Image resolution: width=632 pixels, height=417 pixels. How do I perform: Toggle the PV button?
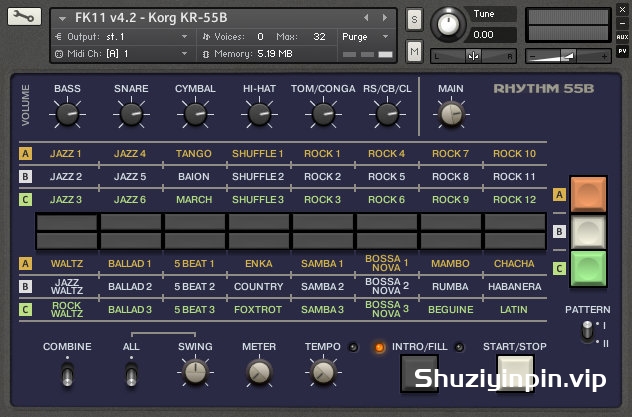[622, 51]
